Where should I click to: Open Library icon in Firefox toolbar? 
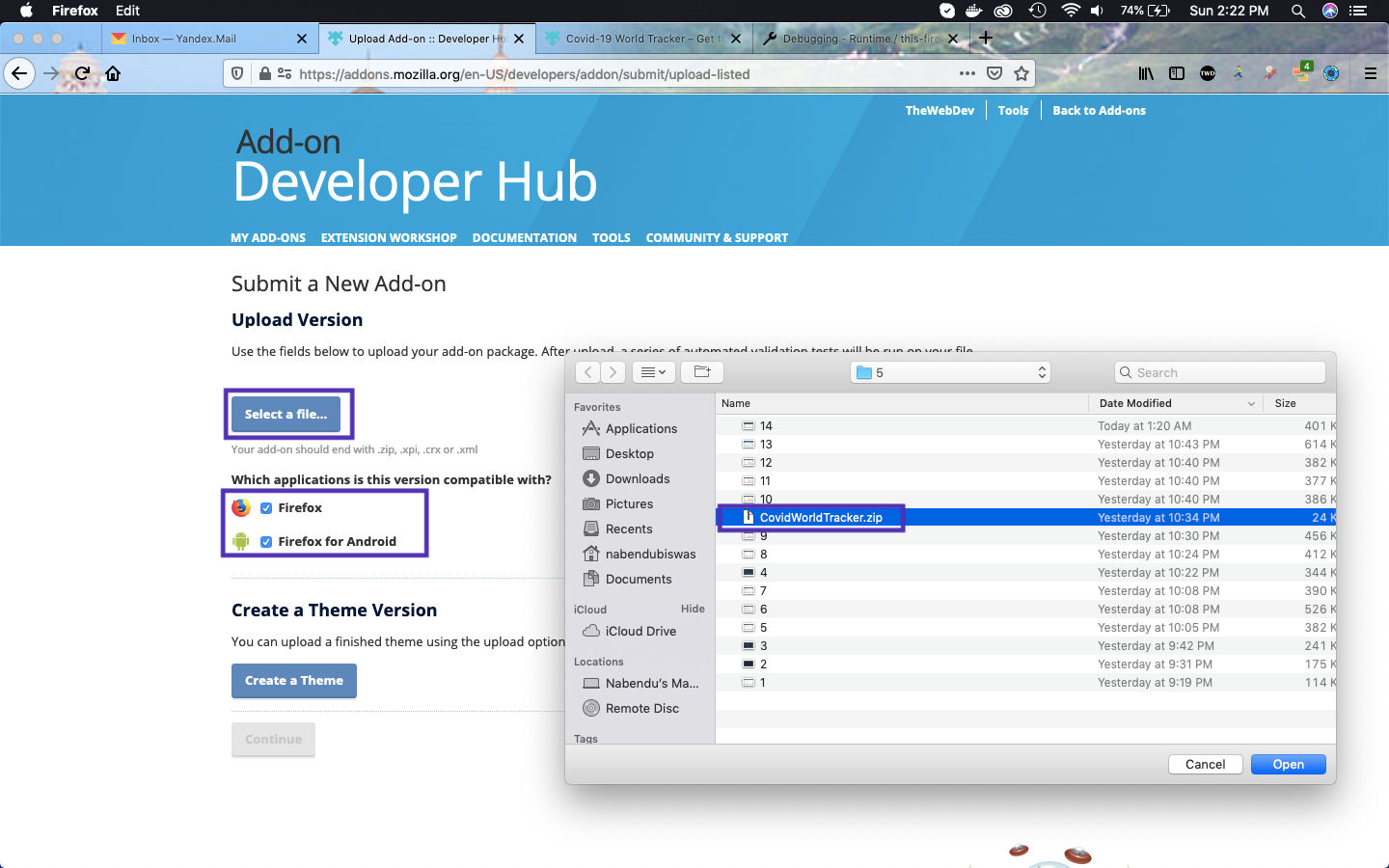[x=1146, y=73]
